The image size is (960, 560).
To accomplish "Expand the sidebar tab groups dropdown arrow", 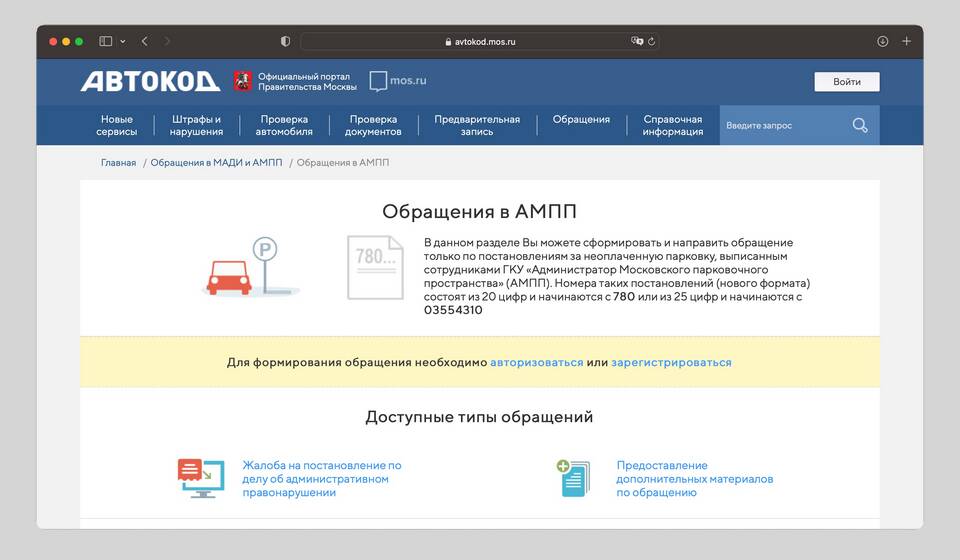I will pyautogui.click(x=123, y=41).
